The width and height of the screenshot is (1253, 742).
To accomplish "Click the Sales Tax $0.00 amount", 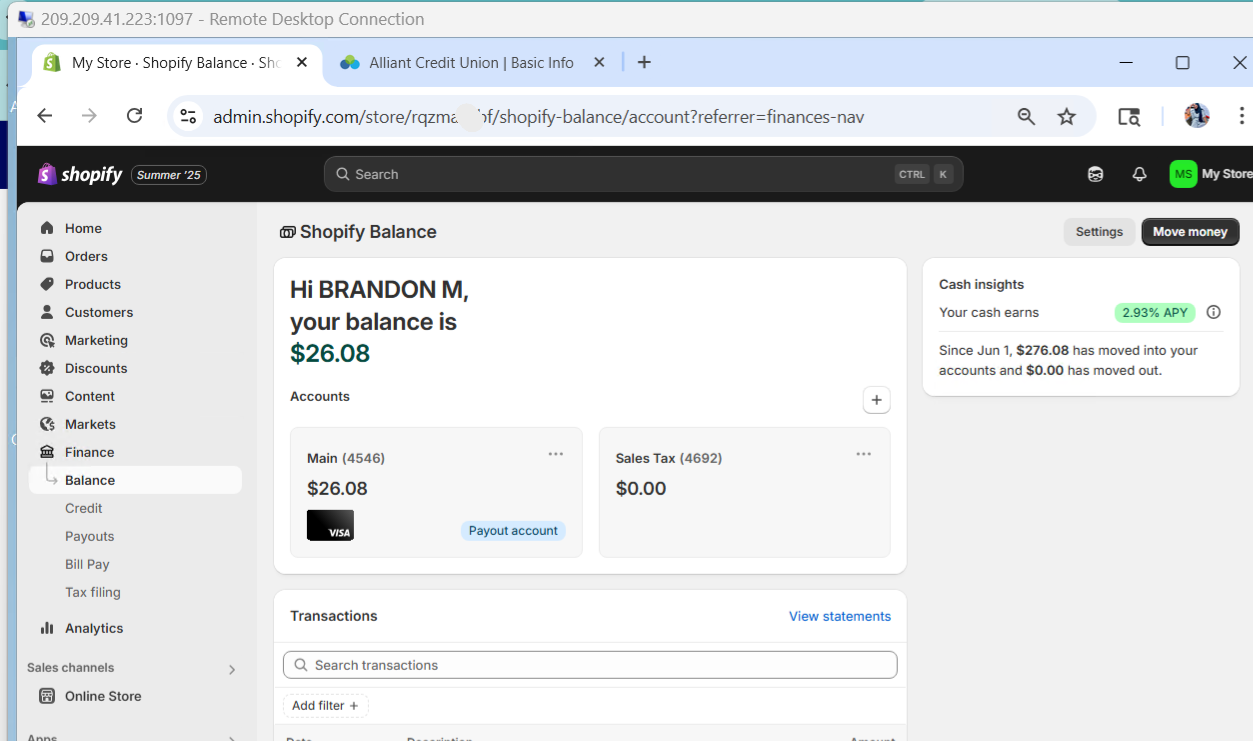I will coord(641,489).
